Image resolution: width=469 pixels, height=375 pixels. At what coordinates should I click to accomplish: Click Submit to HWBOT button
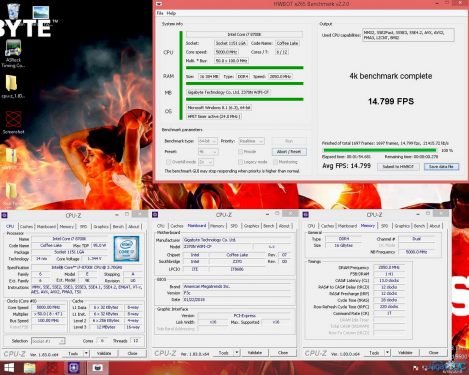[398, 167]
